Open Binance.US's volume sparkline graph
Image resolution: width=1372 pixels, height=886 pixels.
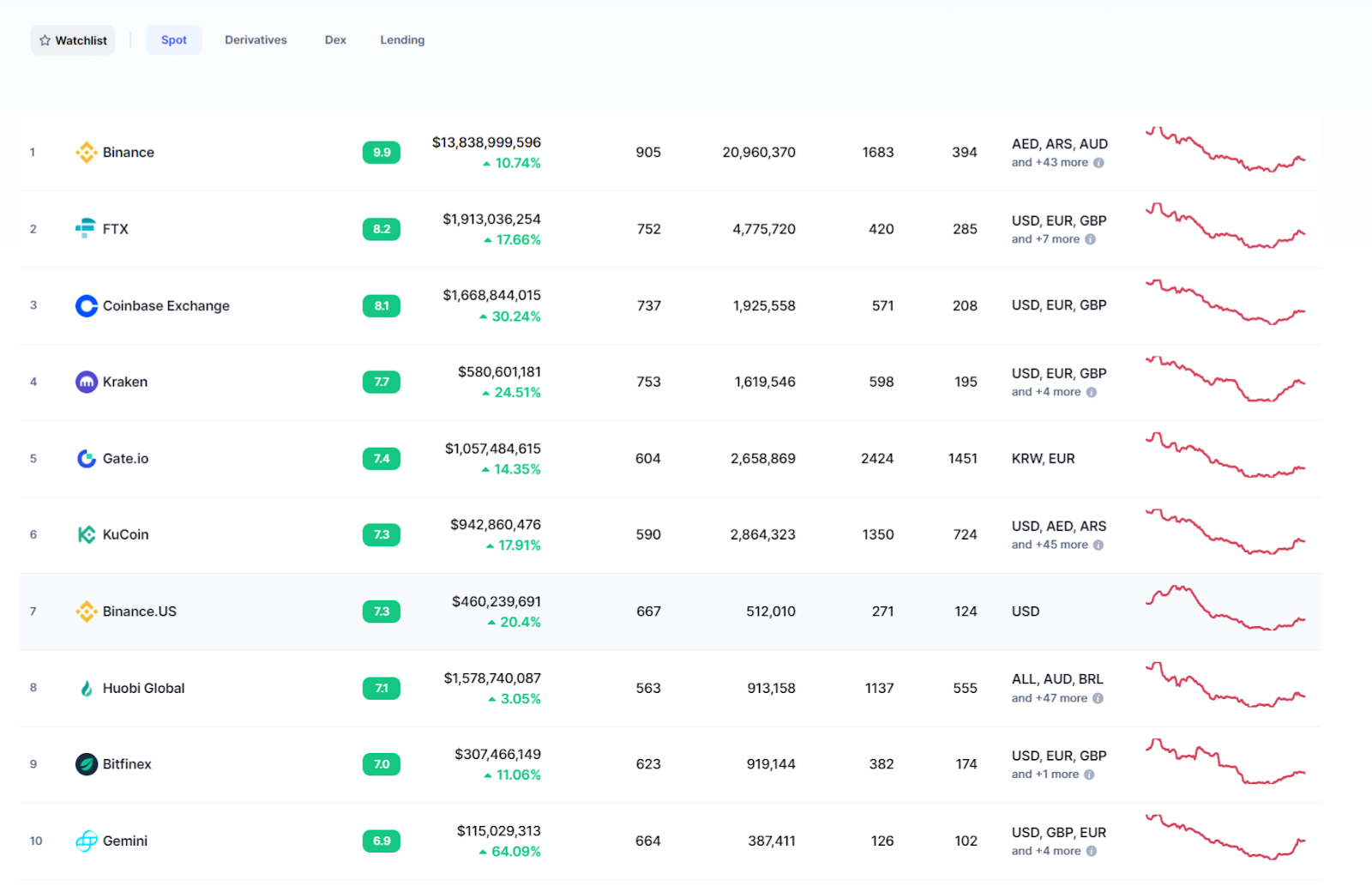(1225, 608)
